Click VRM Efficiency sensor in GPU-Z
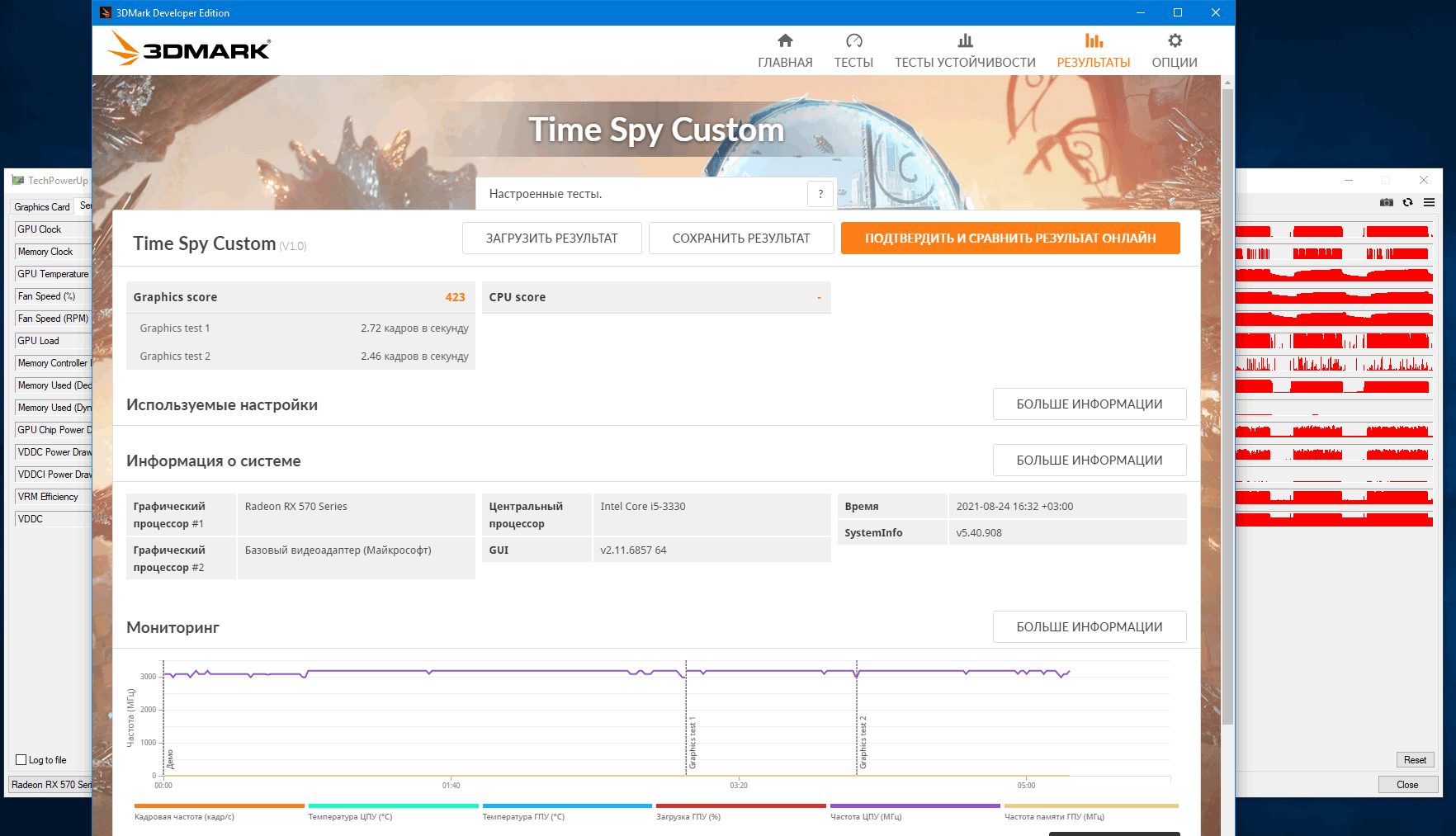This screenshot has width=1456, height=836. coord(53,497)
